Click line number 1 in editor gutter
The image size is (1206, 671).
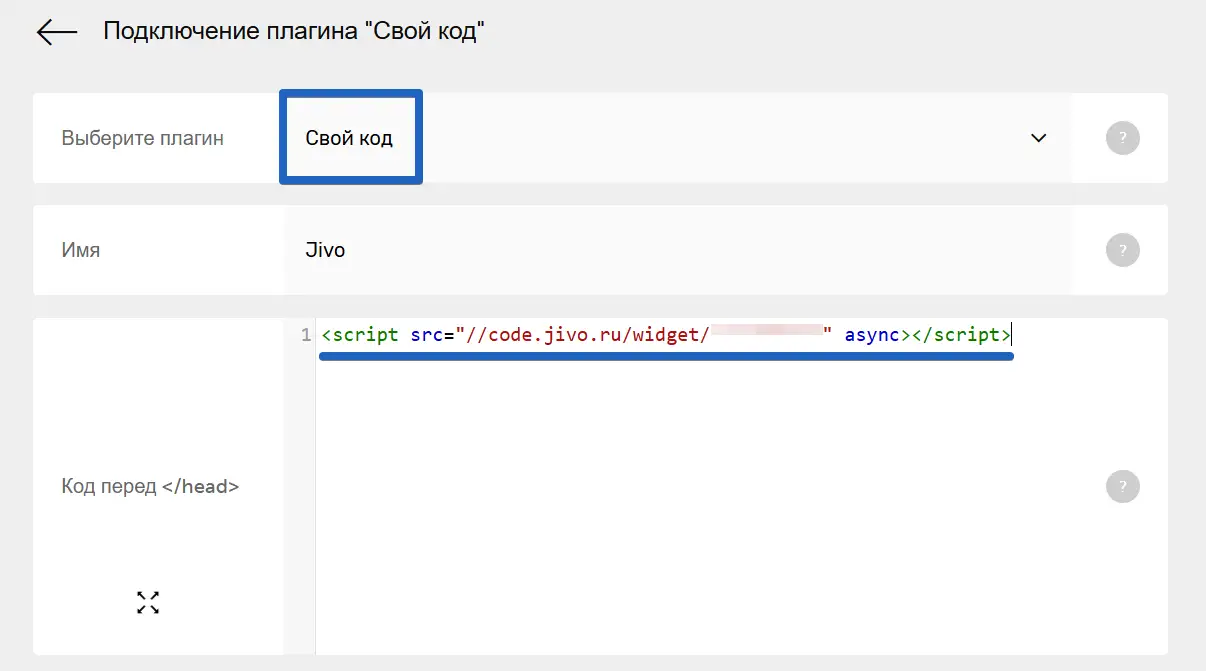click(305, 335)
